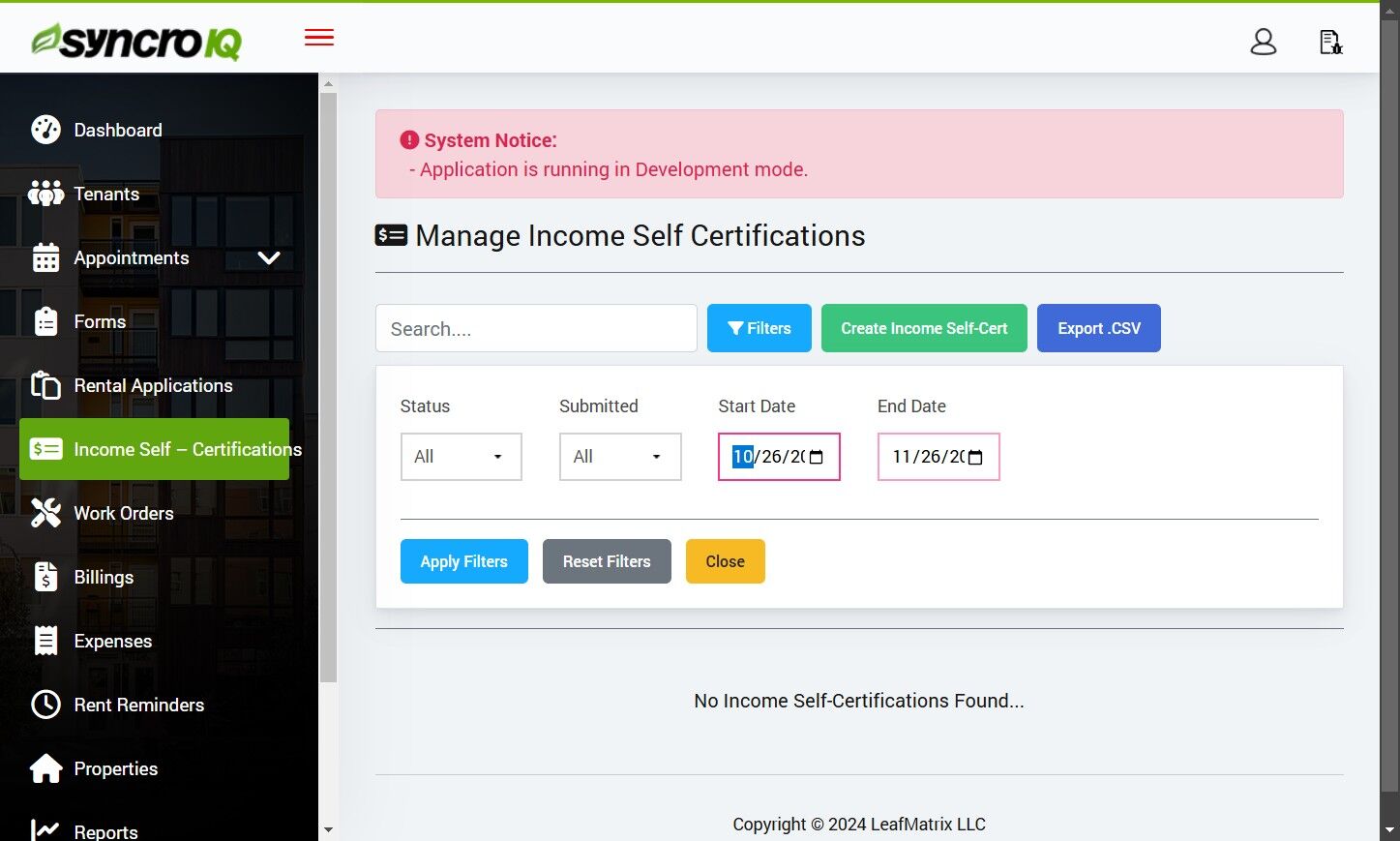Click the Work Orders tools icon
The height and width of the screenshot is (841, 1400).
pos(45,513)
